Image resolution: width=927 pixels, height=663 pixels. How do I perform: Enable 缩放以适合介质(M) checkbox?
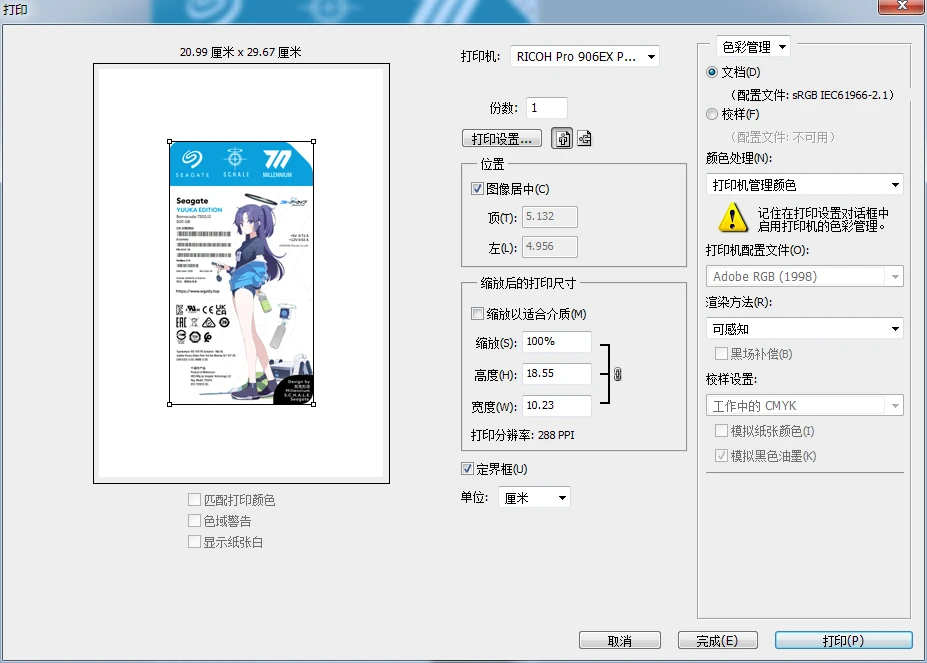477,313
